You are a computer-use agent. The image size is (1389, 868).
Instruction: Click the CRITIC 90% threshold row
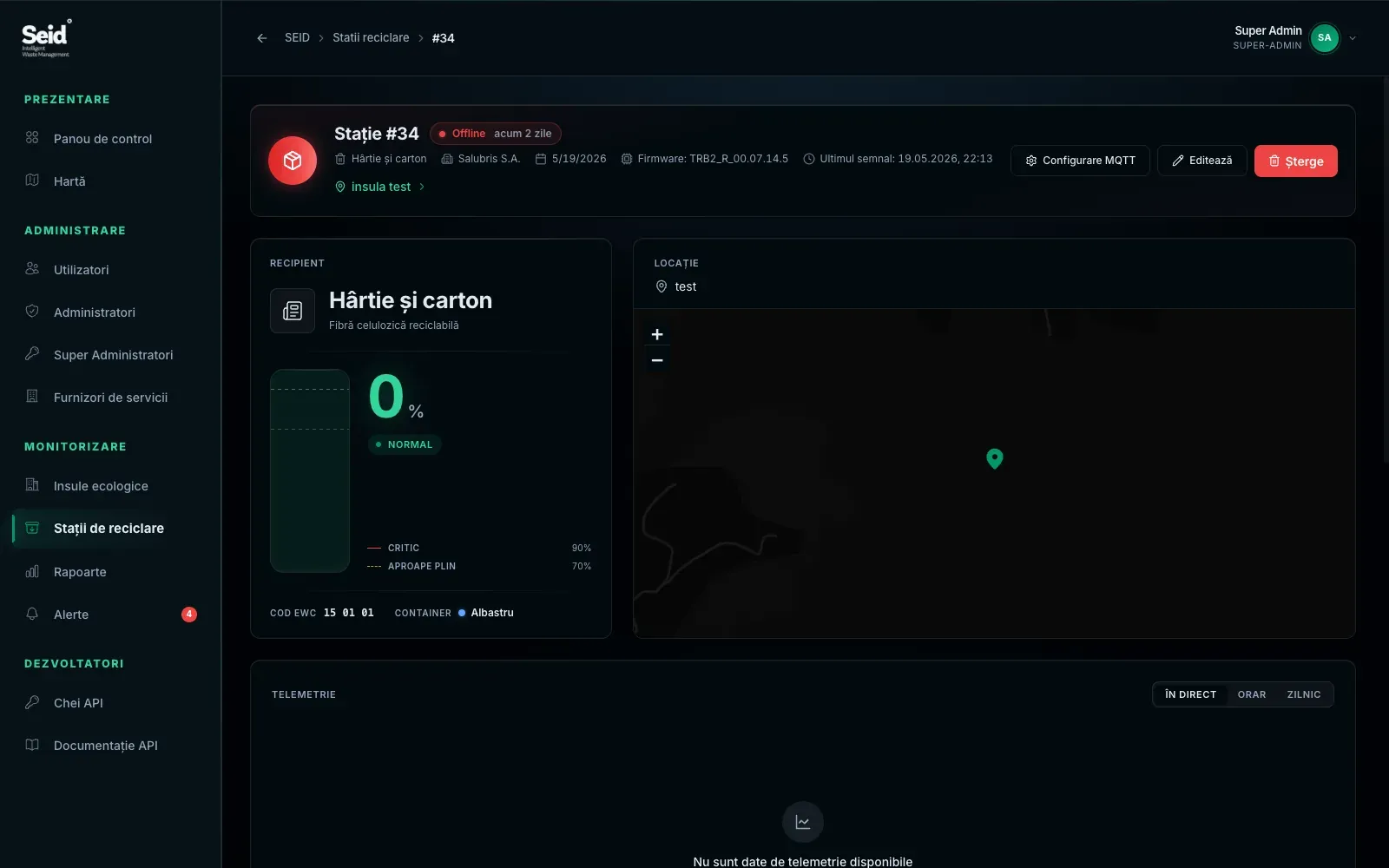coord(479,548)
